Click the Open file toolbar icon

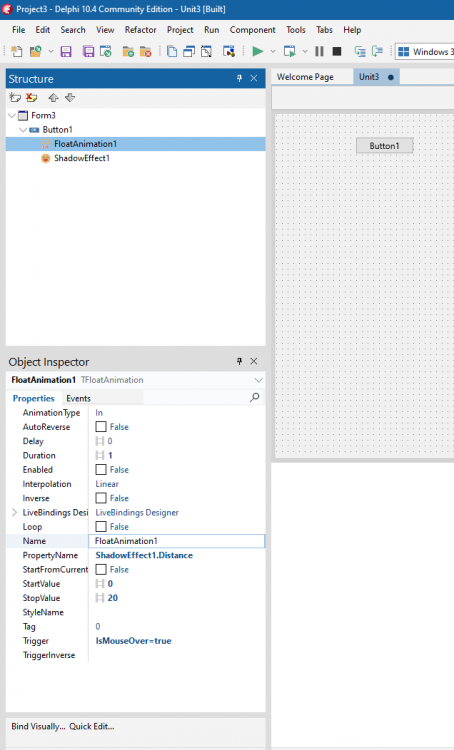35,51
